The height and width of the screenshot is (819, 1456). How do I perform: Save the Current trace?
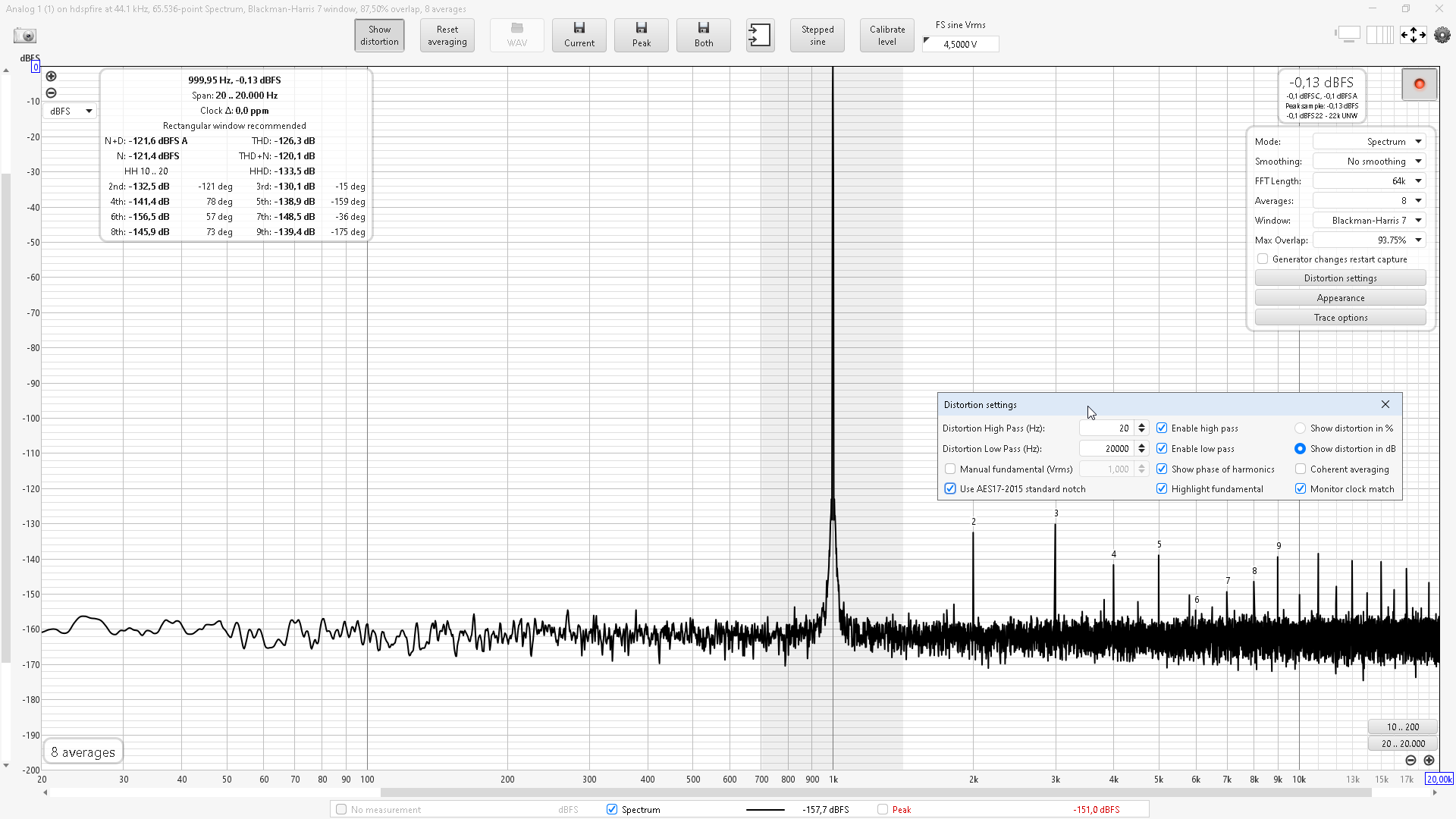(x=579, y=36)
